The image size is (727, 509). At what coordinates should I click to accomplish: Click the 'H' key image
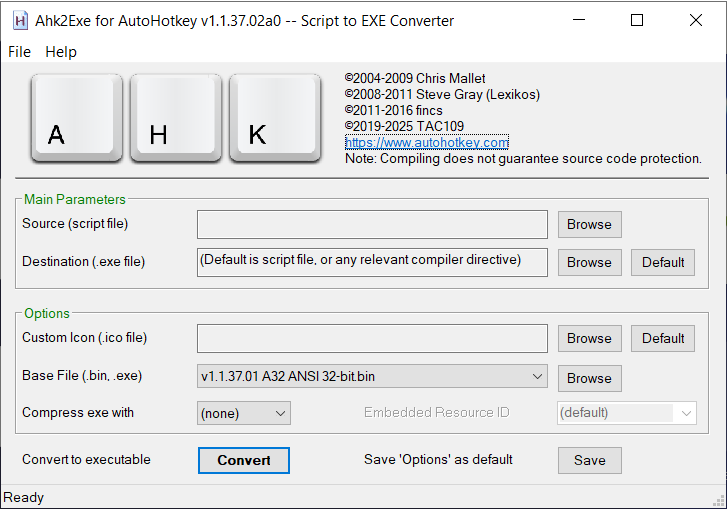[176, 118]
